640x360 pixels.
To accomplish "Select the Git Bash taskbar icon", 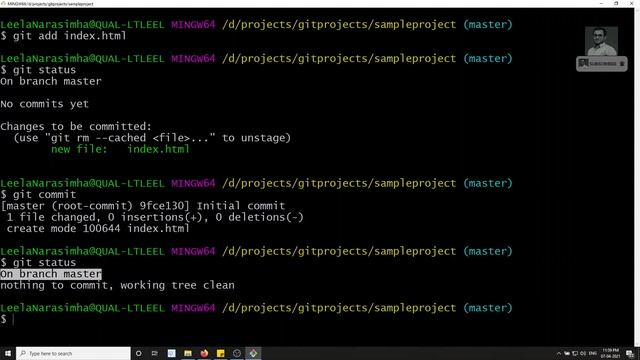I will pyautogui.click(x=253, y=353).
